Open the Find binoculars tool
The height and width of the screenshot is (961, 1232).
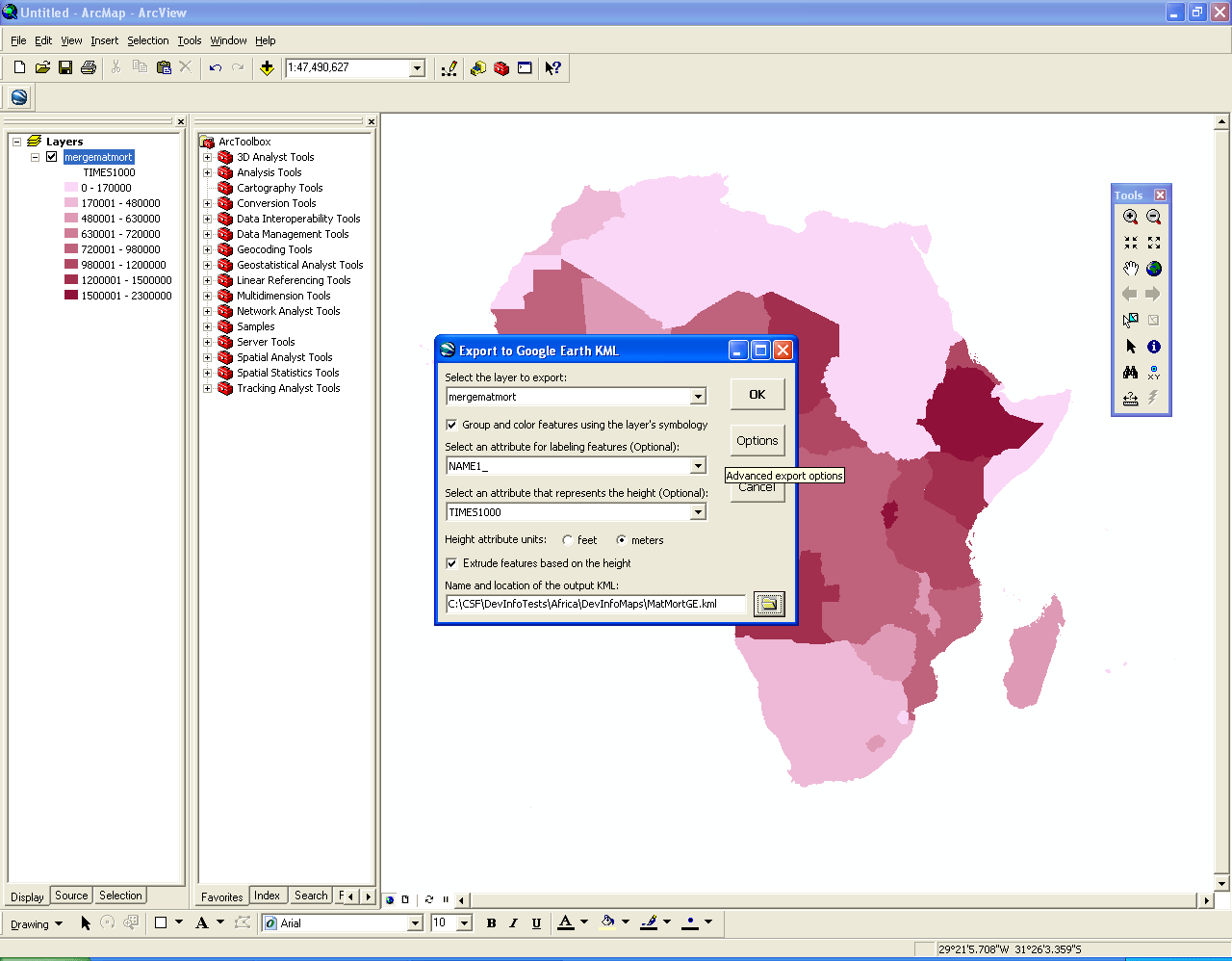point(1131,373)
